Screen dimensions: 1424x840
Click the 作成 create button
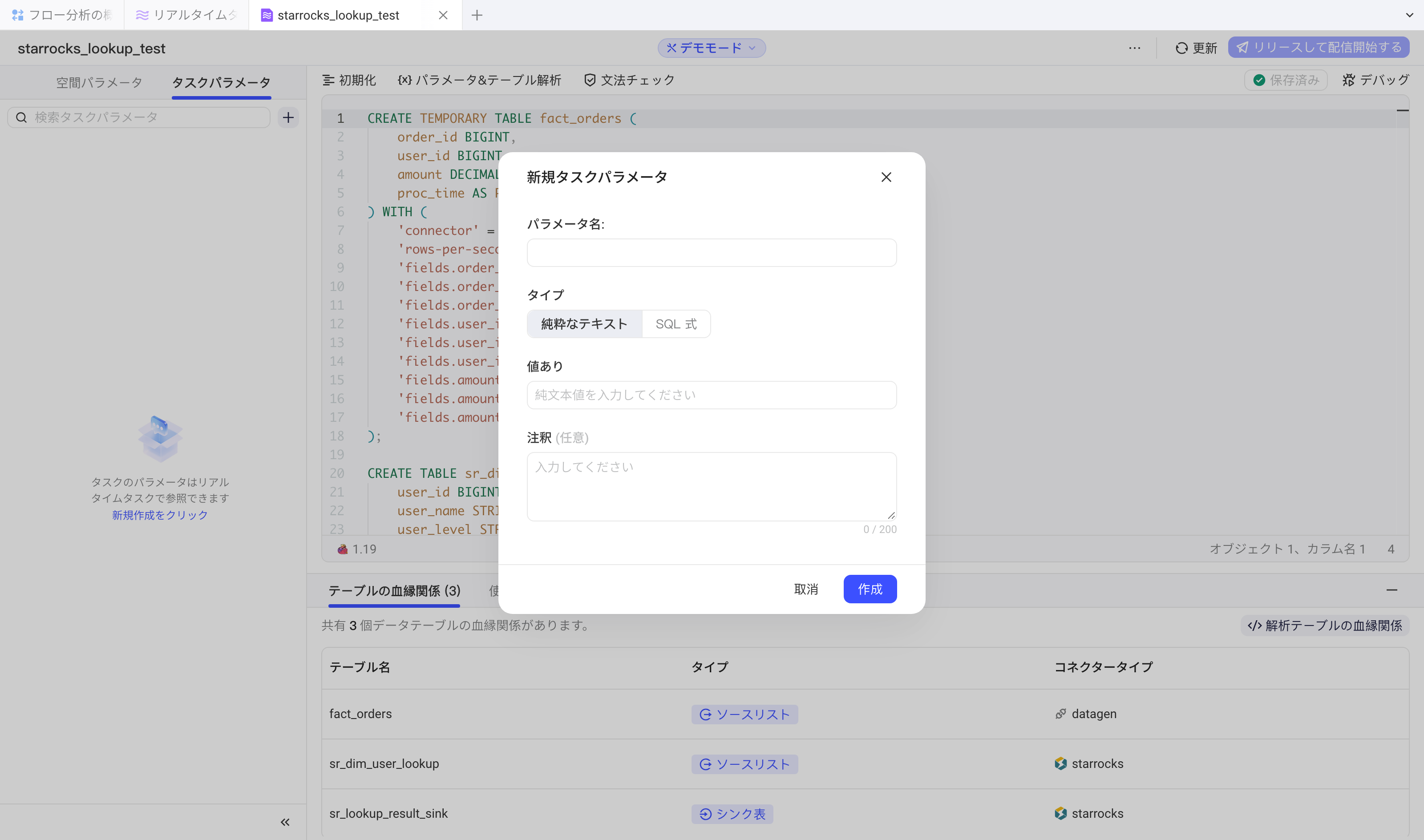click(x=870, y=589)
